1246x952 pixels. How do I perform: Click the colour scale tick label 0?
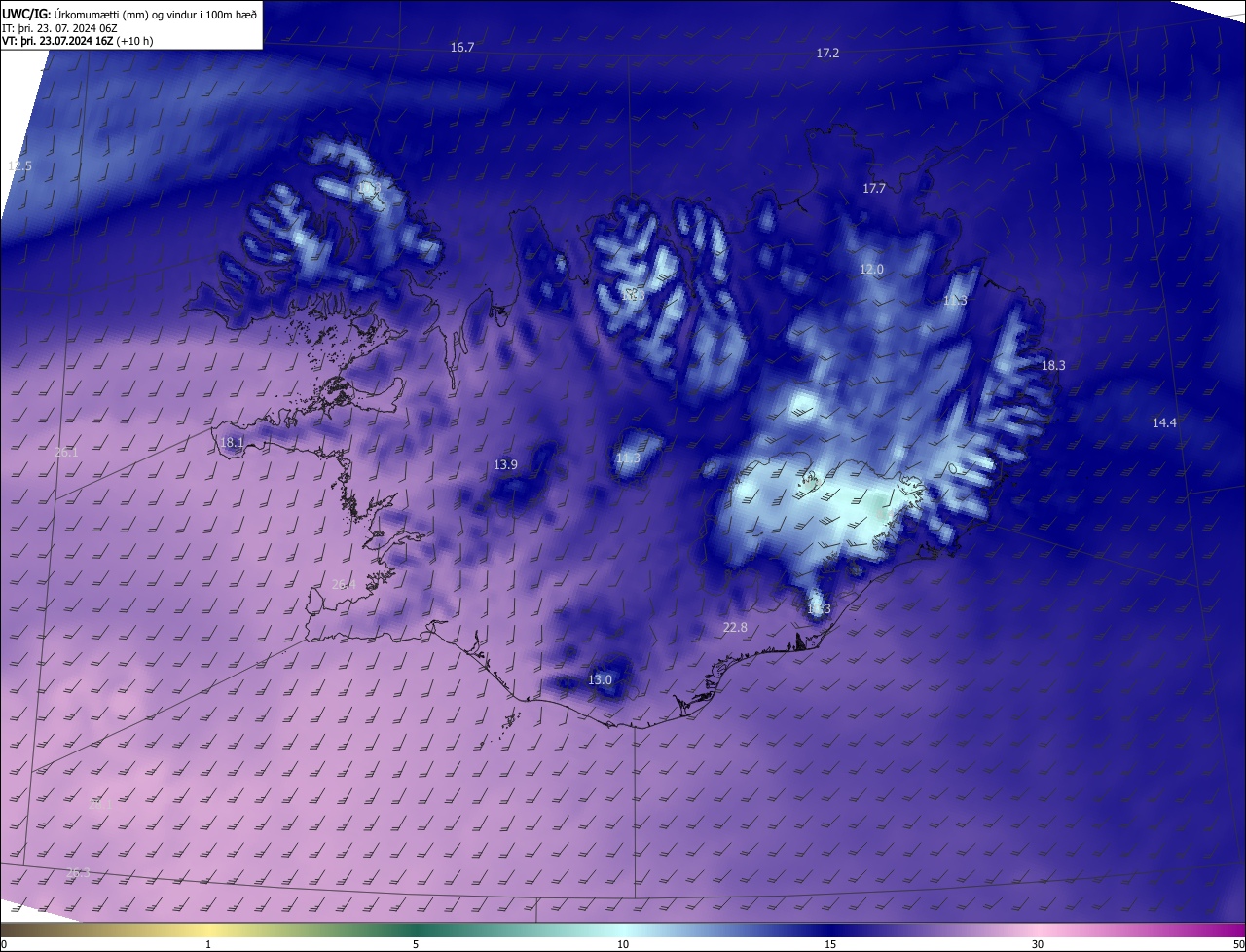[x=3, y=944]
